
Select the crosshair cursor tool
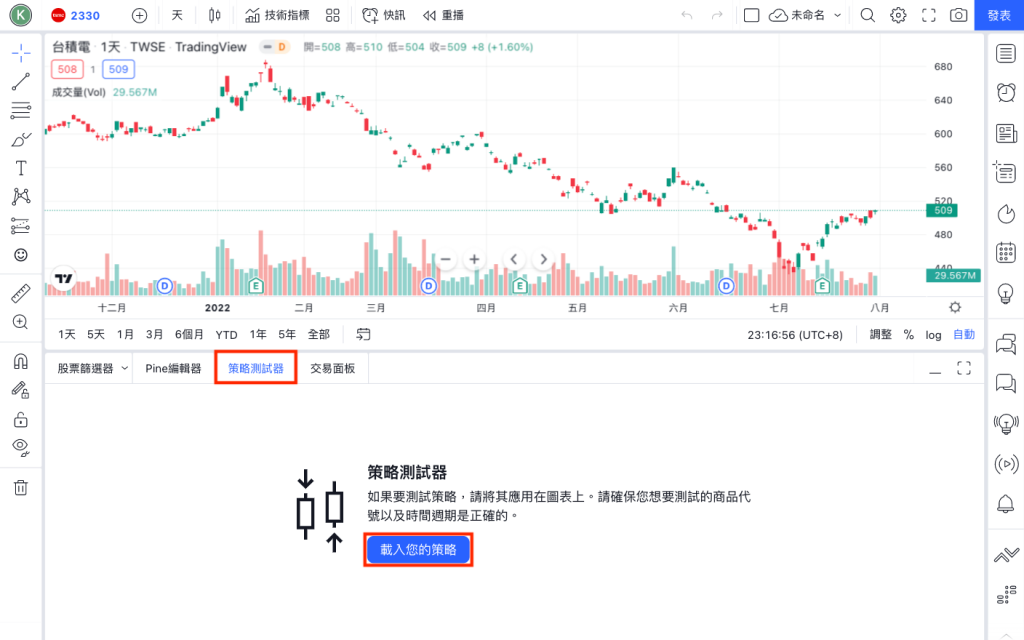point(21,53)
